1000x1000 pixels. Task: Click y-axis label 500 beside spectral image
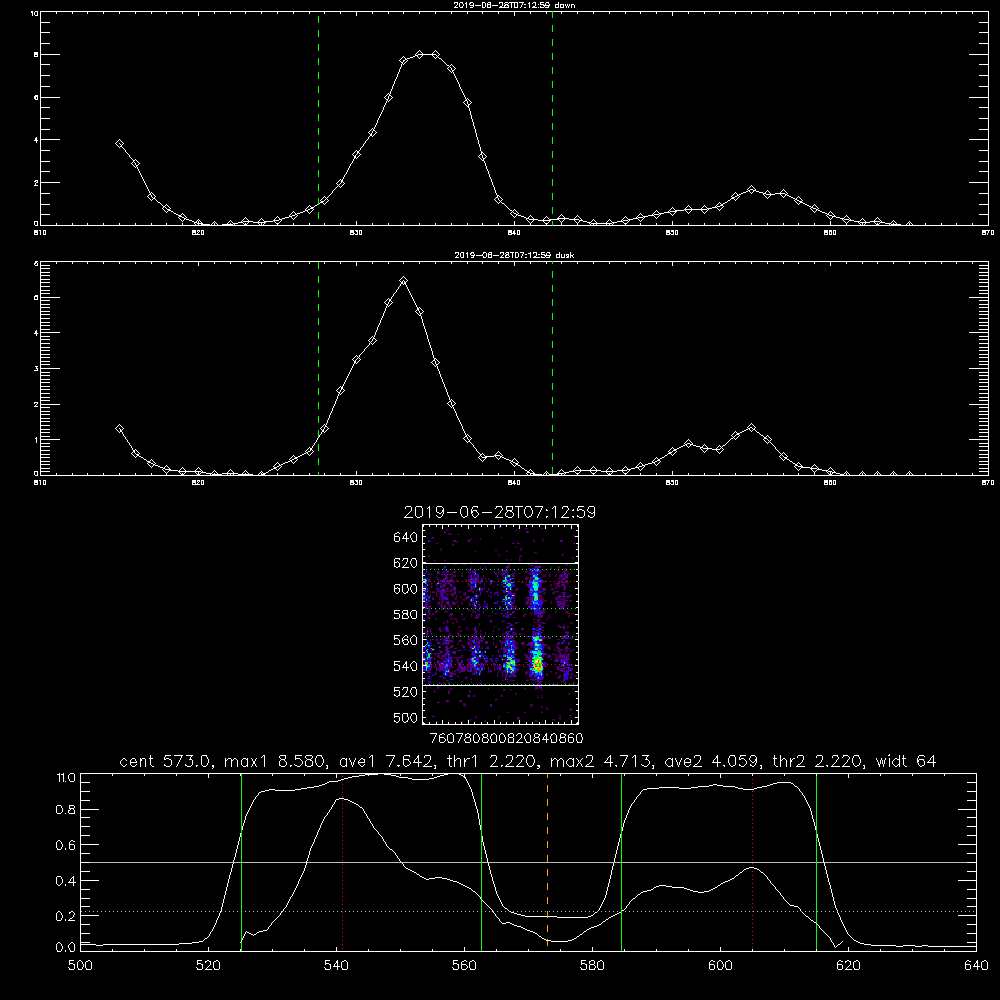click(406, 717)
